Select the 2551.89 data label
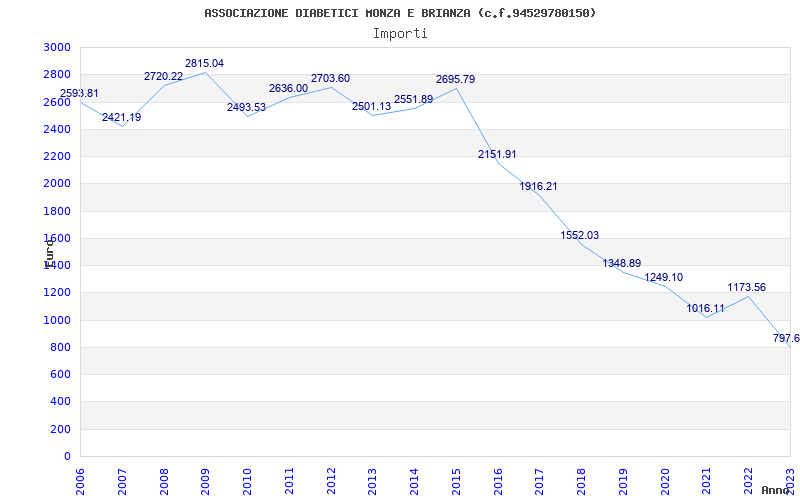 pos(413,99)
